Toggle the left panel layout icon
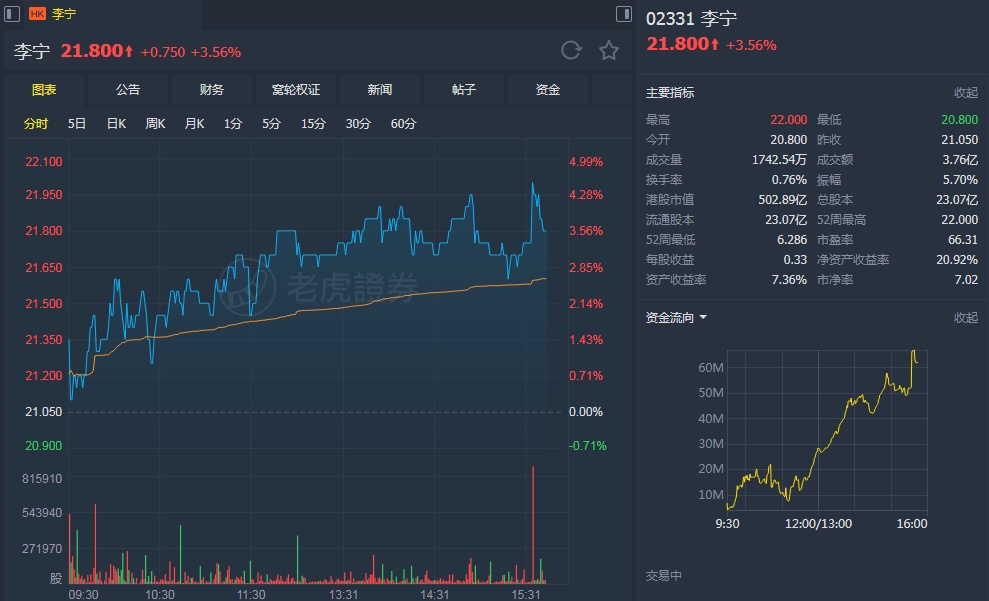The image size is (989, 601). click(12, 14)
